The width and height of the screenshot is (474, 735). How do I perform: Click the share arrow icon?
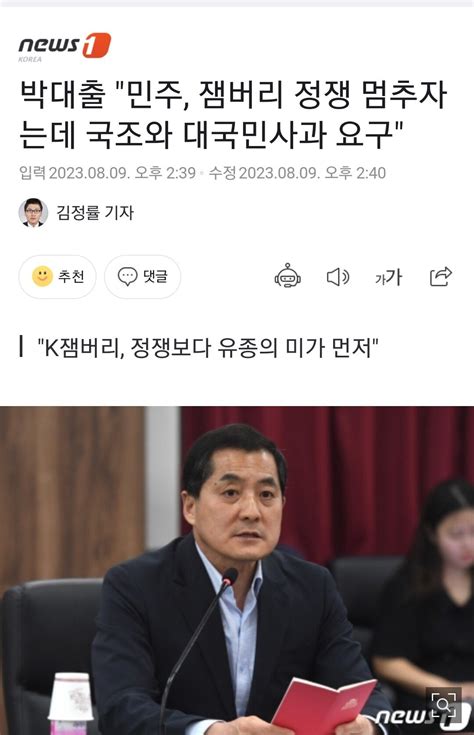(x=441, y=276)
